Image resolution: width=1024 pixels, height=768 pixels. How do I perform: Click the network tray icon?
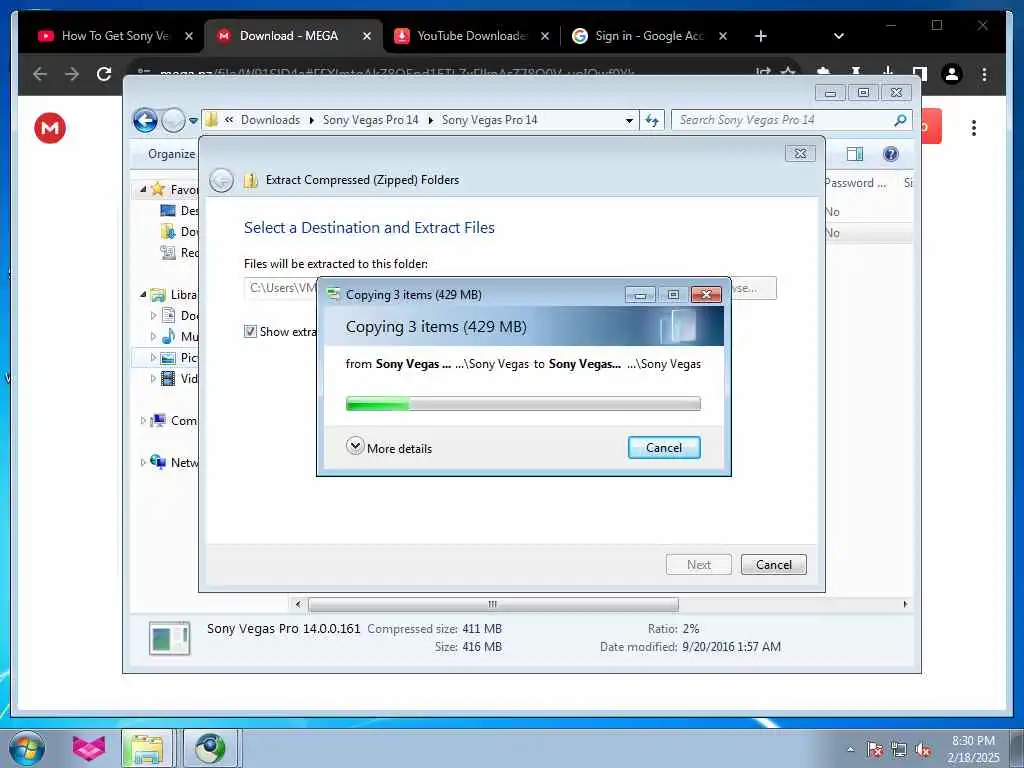click(899, 749)
